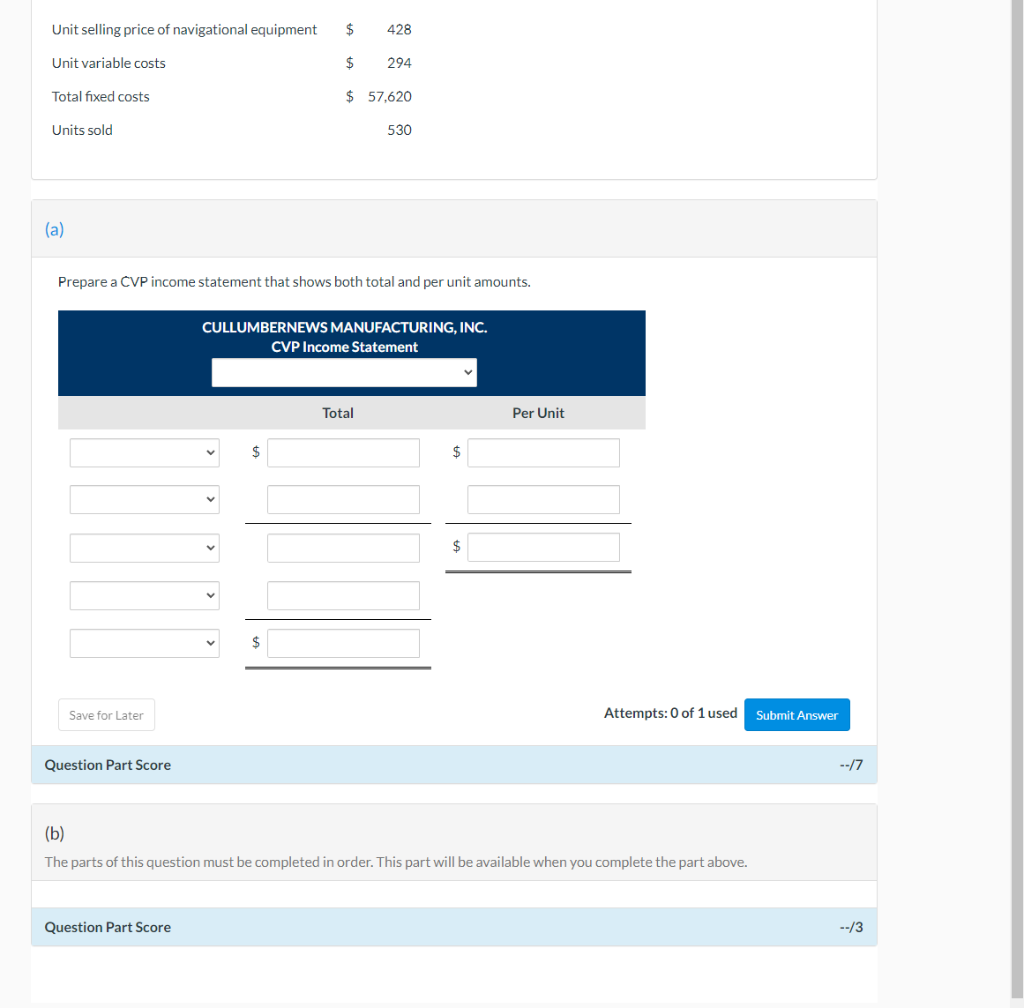Click the first Total dollar input field
The height and width of the screenshot is (1008, 1024).
[x=343, y=452]
